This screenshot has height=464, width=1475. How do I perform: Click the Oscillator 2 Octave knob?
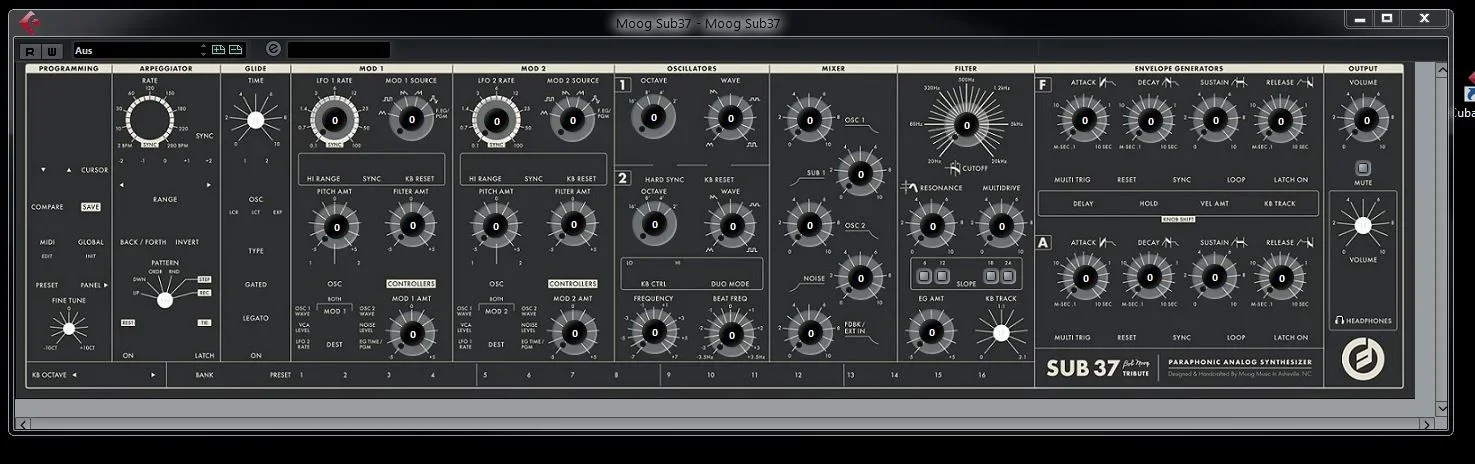tap(654, 225)
